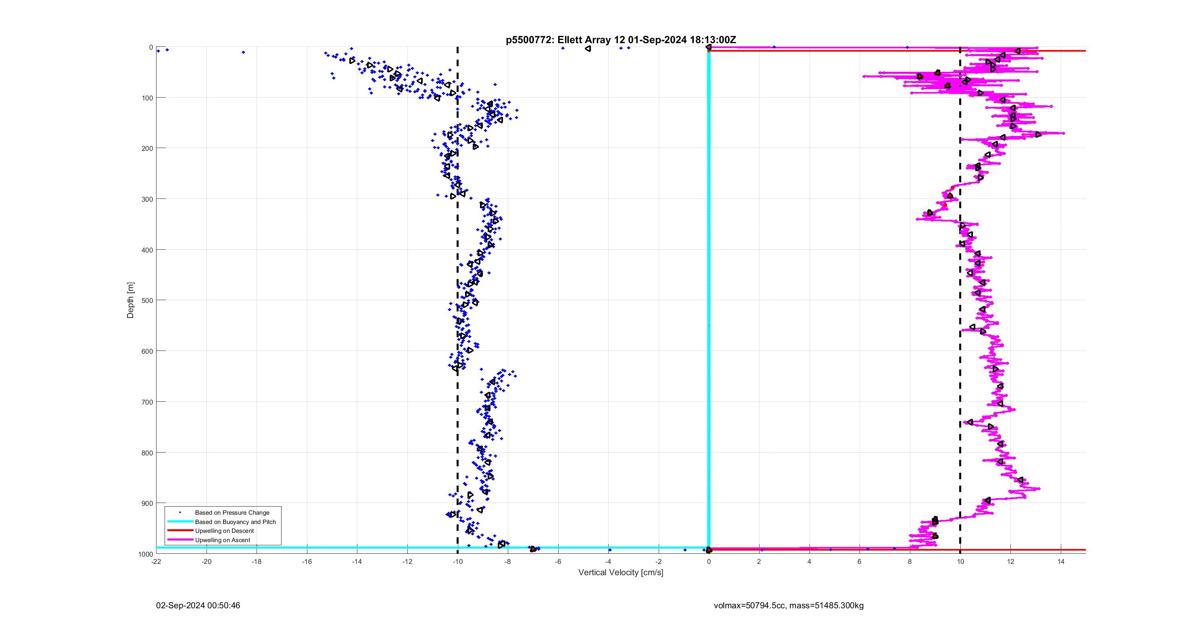The image size is (1200, 622).
Task: Click the red line swatch in the legend
Action: coord(179,531)
